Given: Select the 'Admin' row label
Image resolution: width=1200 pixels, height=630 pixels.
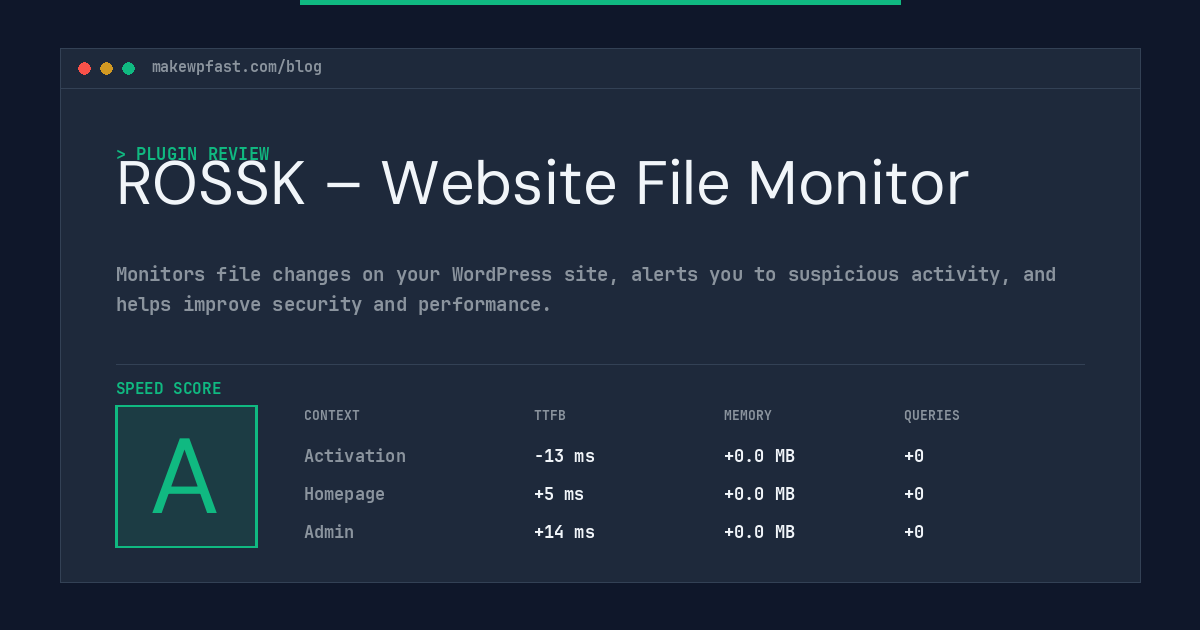Looking at the screenshot, I should 329,532.
